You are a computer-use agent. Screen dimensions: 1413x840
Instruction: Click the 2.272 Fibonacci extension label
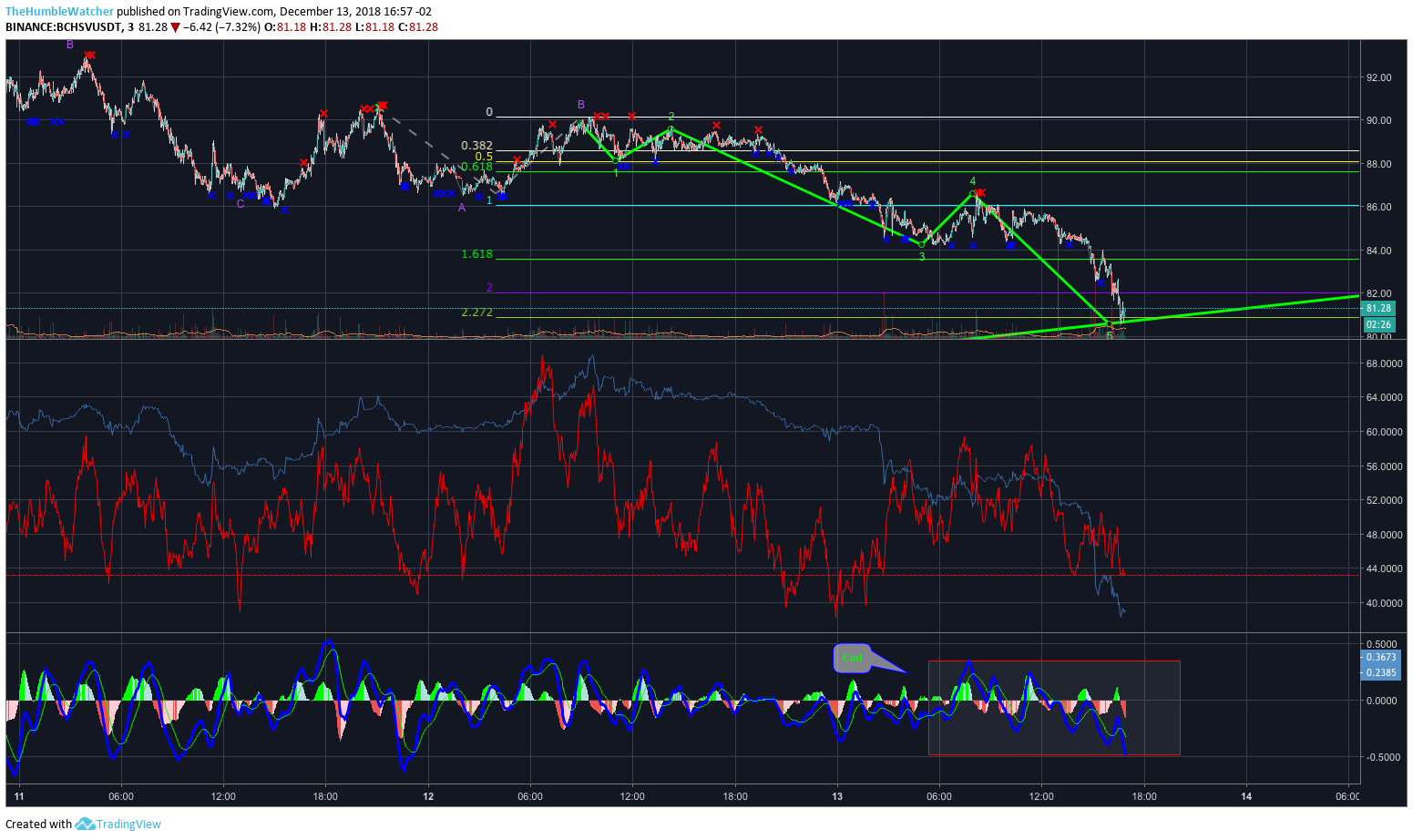click(476, 312)
